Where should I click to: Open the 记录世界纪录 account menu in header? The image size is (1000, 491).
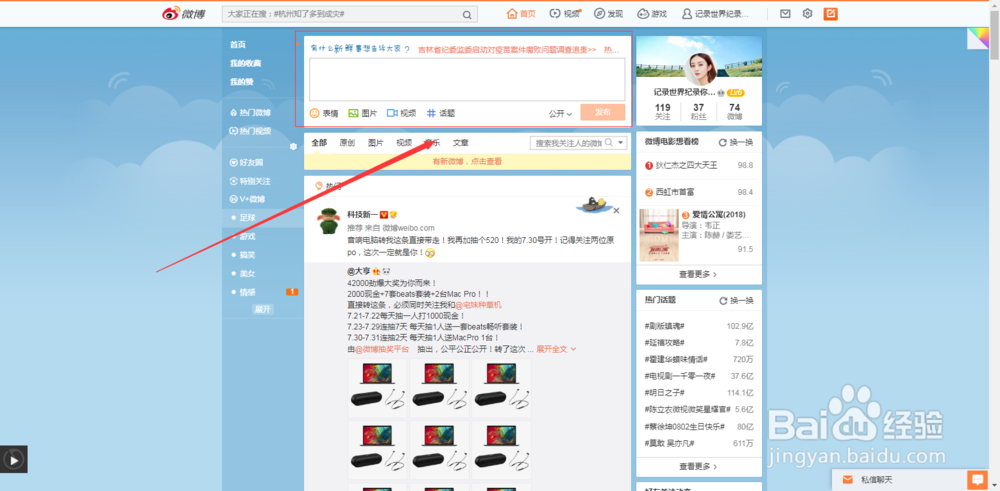coord(716,13)
